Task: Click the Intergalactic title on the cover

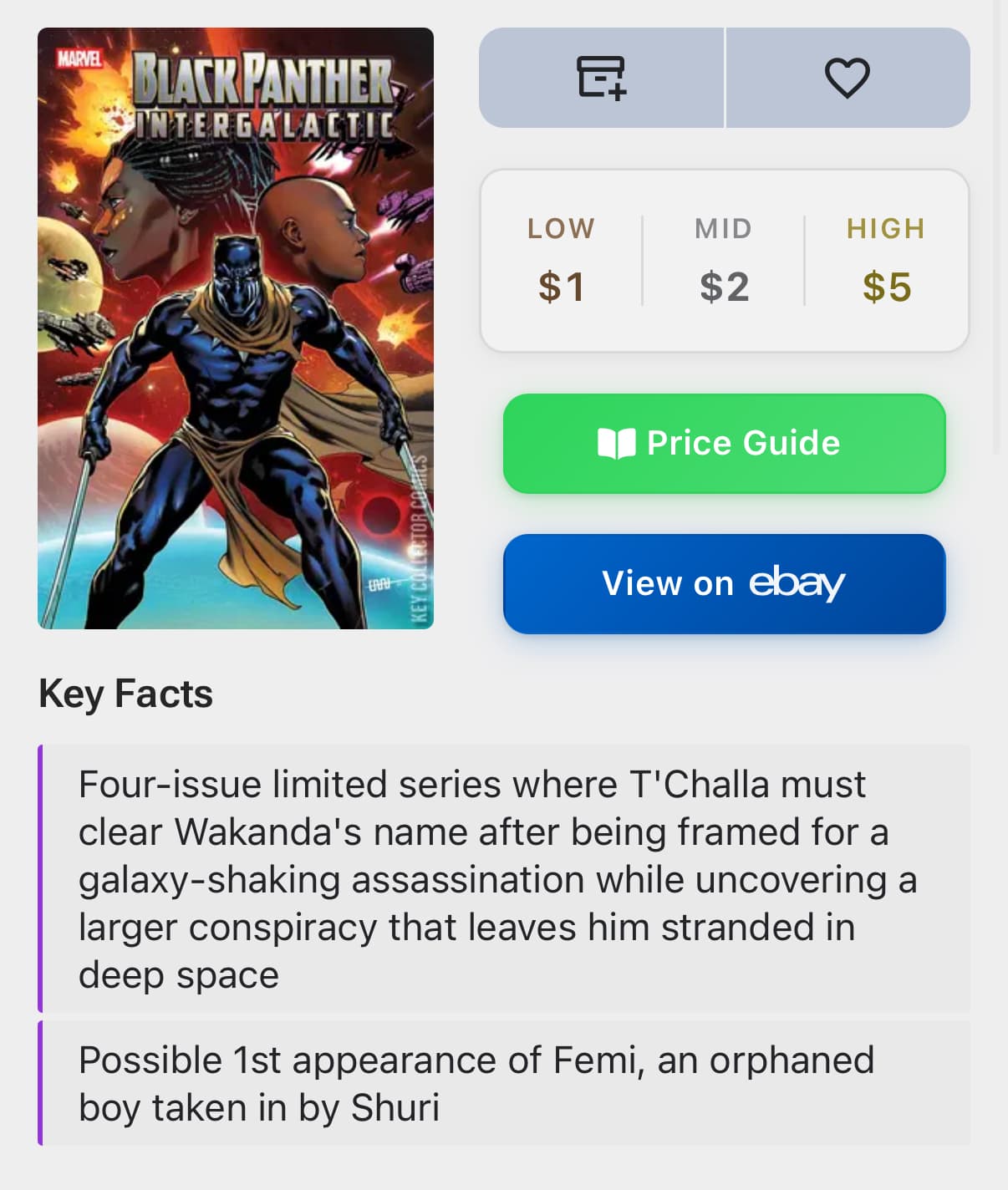Action: (265, 125)
